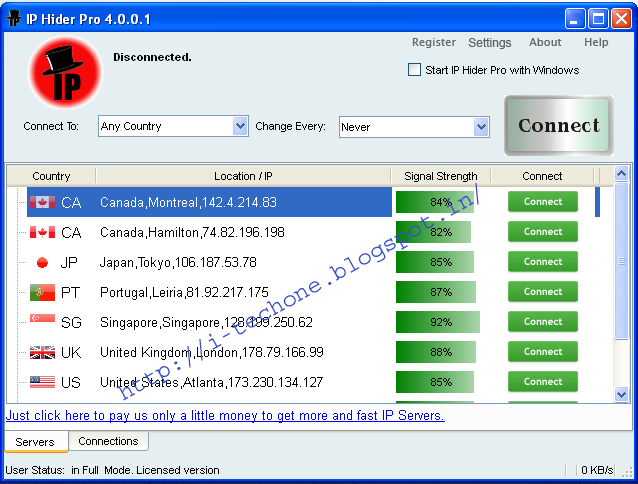Select the Portugal,Leiria,81.92.217.175 row
This screenshot has height=484, width=638.
pos(210,292)
